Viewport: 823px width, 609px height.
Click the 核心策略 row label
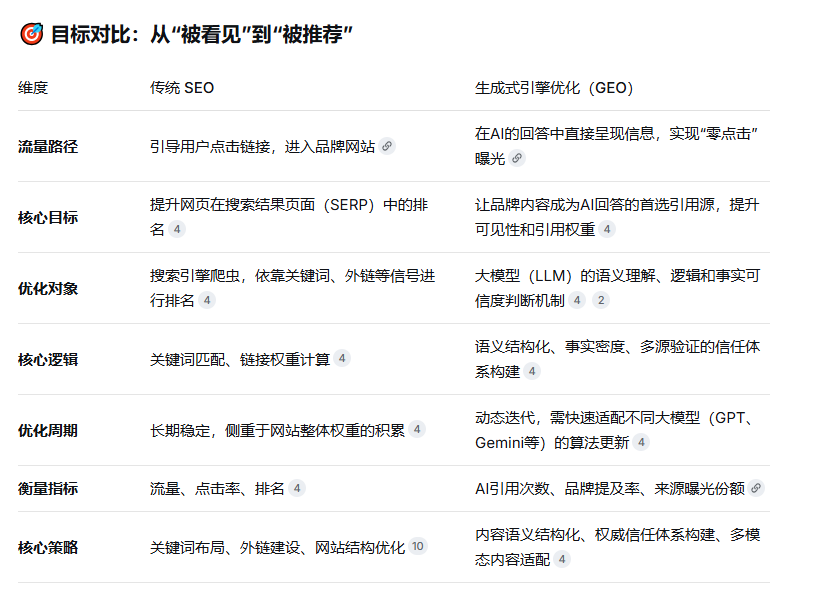pos(48,548)
